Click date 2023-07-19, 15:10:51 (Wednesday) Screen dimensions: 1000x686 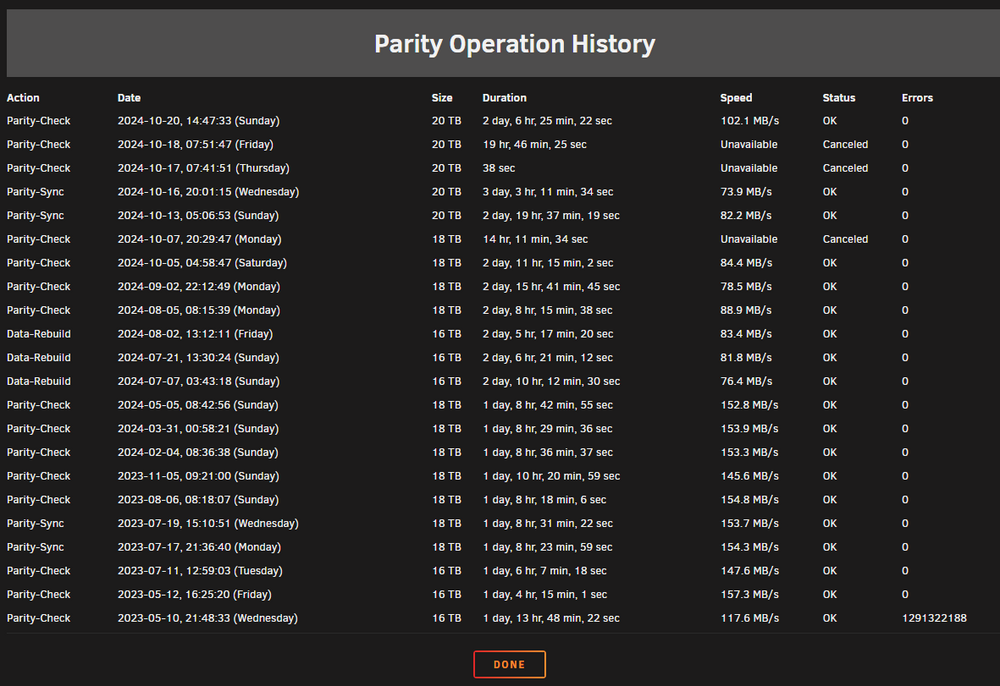tap(208, 523)
